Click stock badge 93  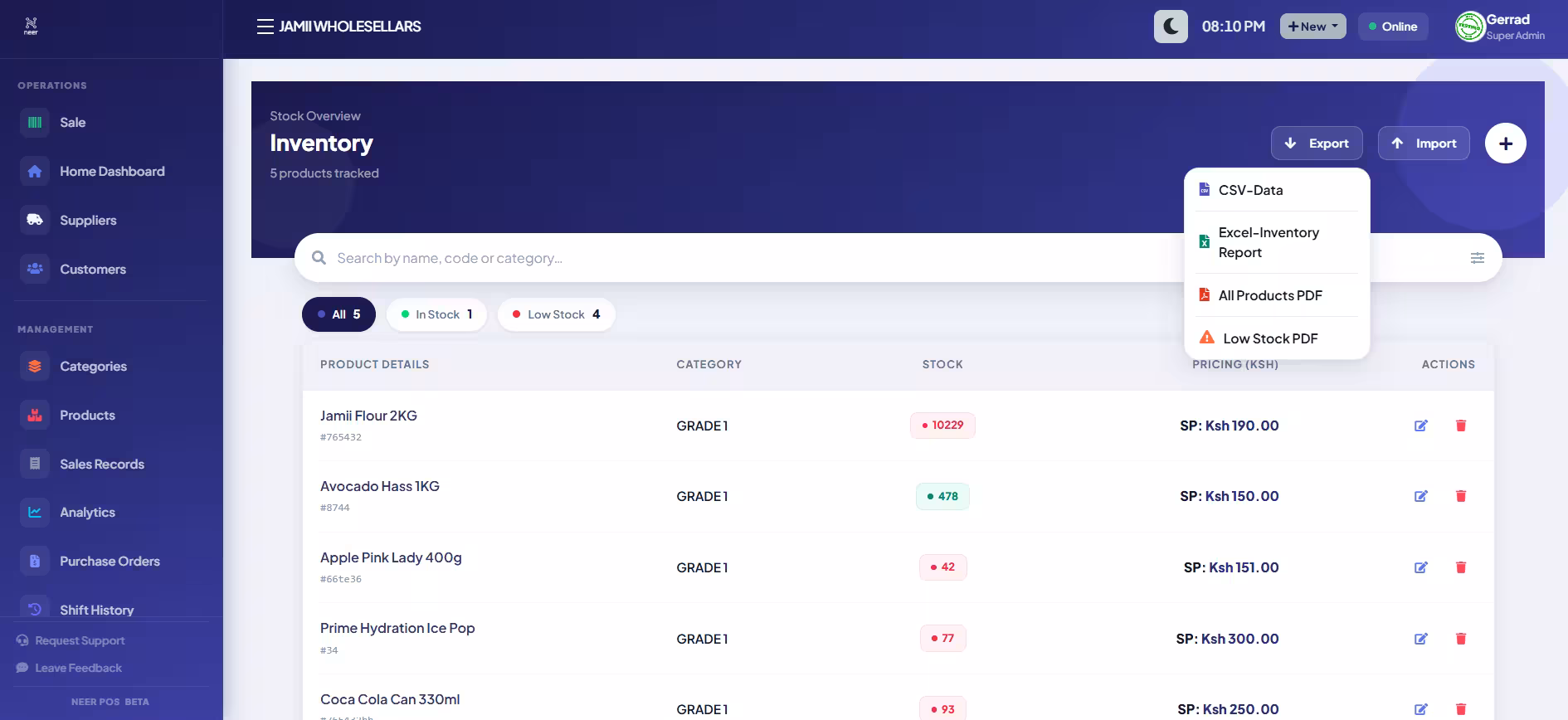pos(942,709)
